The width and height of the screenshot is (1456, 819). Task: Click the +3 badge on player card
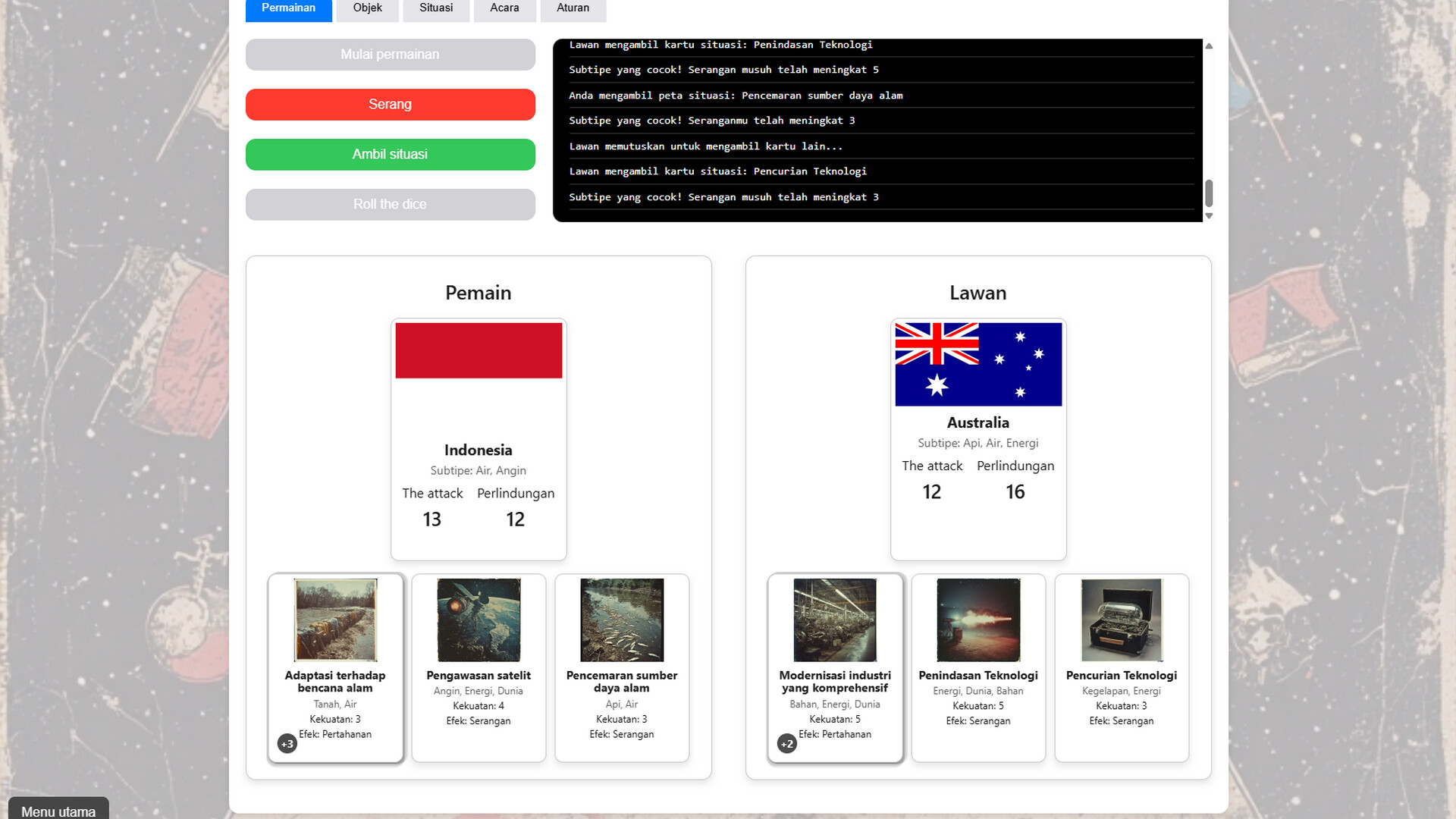coord(287,744)
